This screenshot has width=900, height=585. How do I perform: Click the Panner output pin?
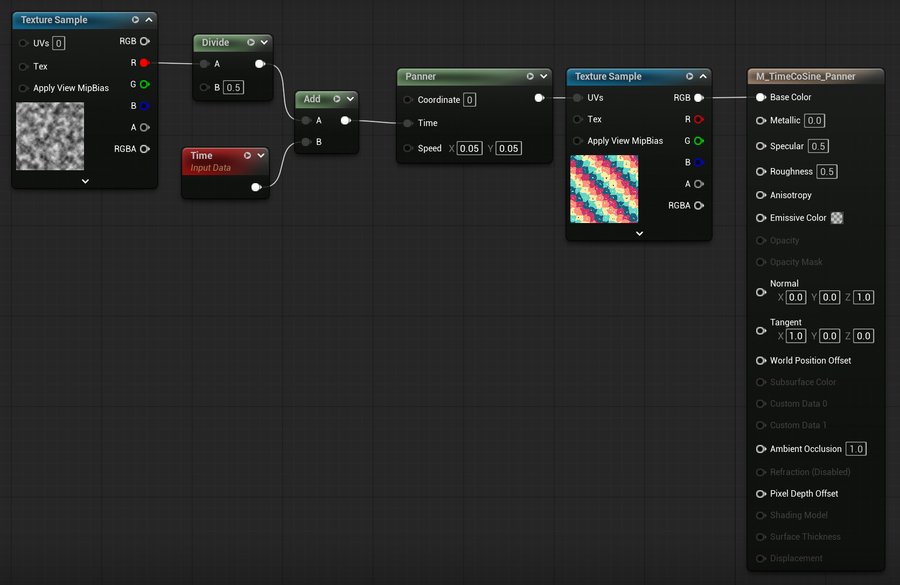click(539, 98)
